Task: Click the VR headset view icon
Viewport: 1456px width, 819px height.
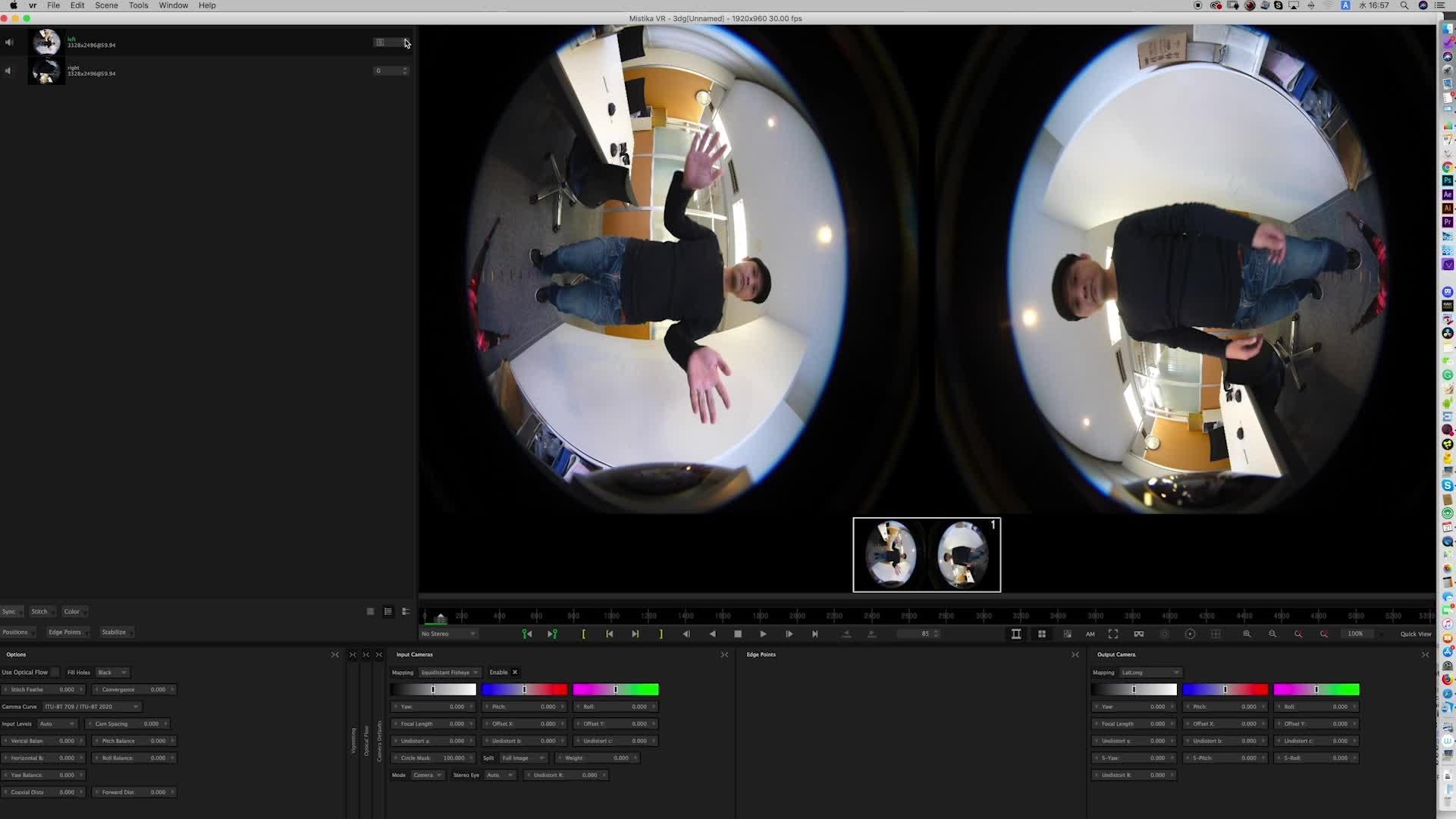Action: pos(1138,634)
